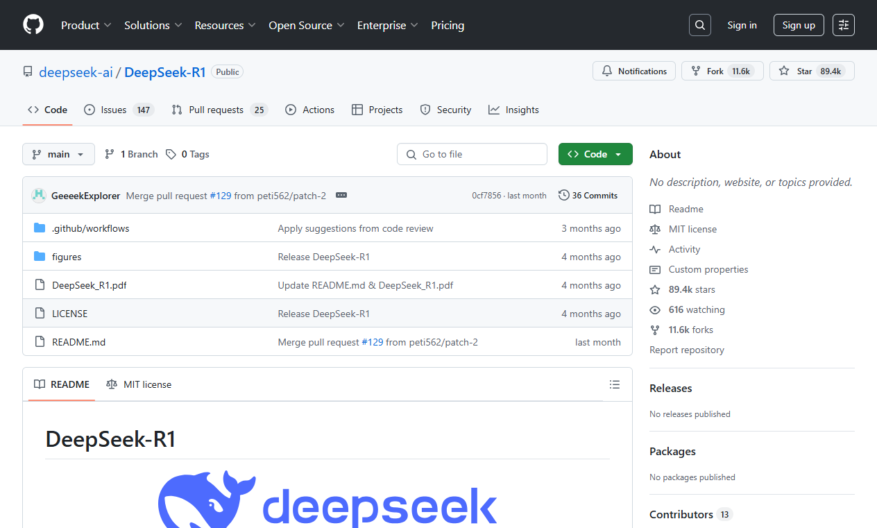Viewport: 877px width, 528px height.
Task: Click the Notifications bell button
Action: pyautogui.click(x=634, y=71)
